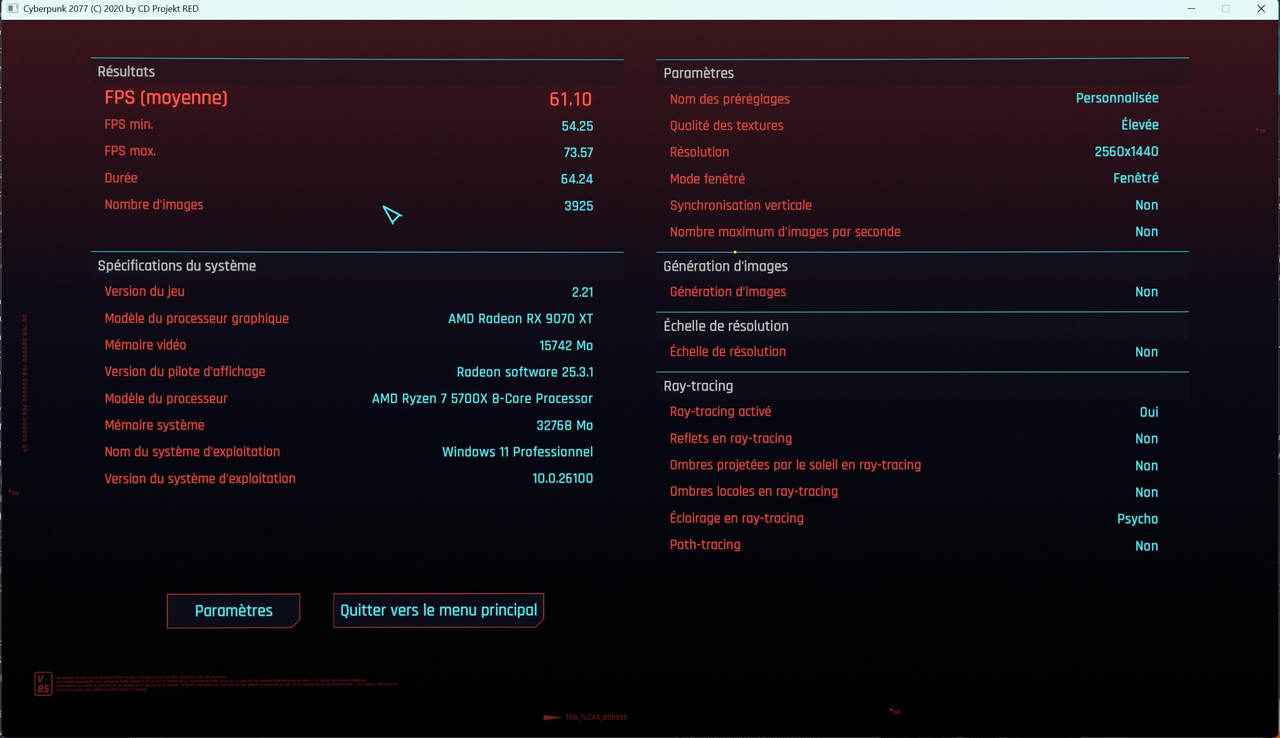This screenshot has height=738, width=1280.
Task: Click the 'Mémoire vidéo' label
Action: 145,345
